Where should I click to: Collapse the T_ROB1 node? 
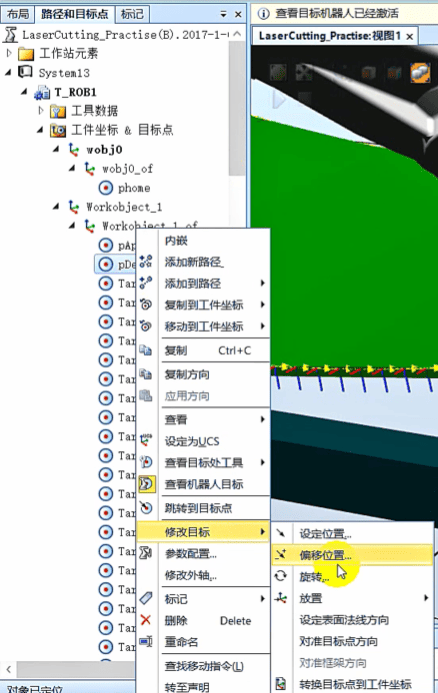pyautogui.click(x=24, y=91)
